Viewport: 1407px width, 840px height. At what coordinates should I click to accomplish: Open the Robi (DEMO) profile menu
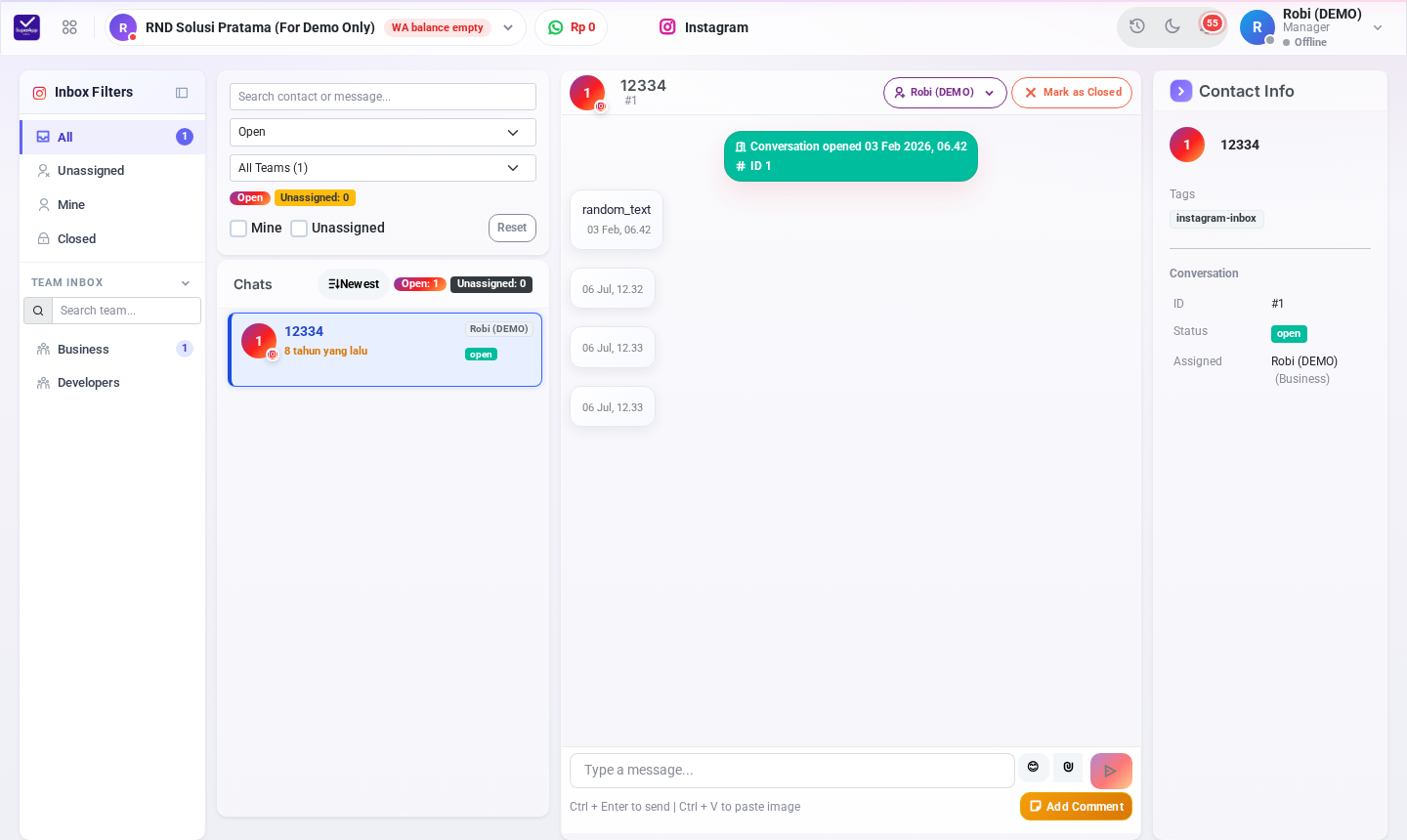coord(1312,27)
